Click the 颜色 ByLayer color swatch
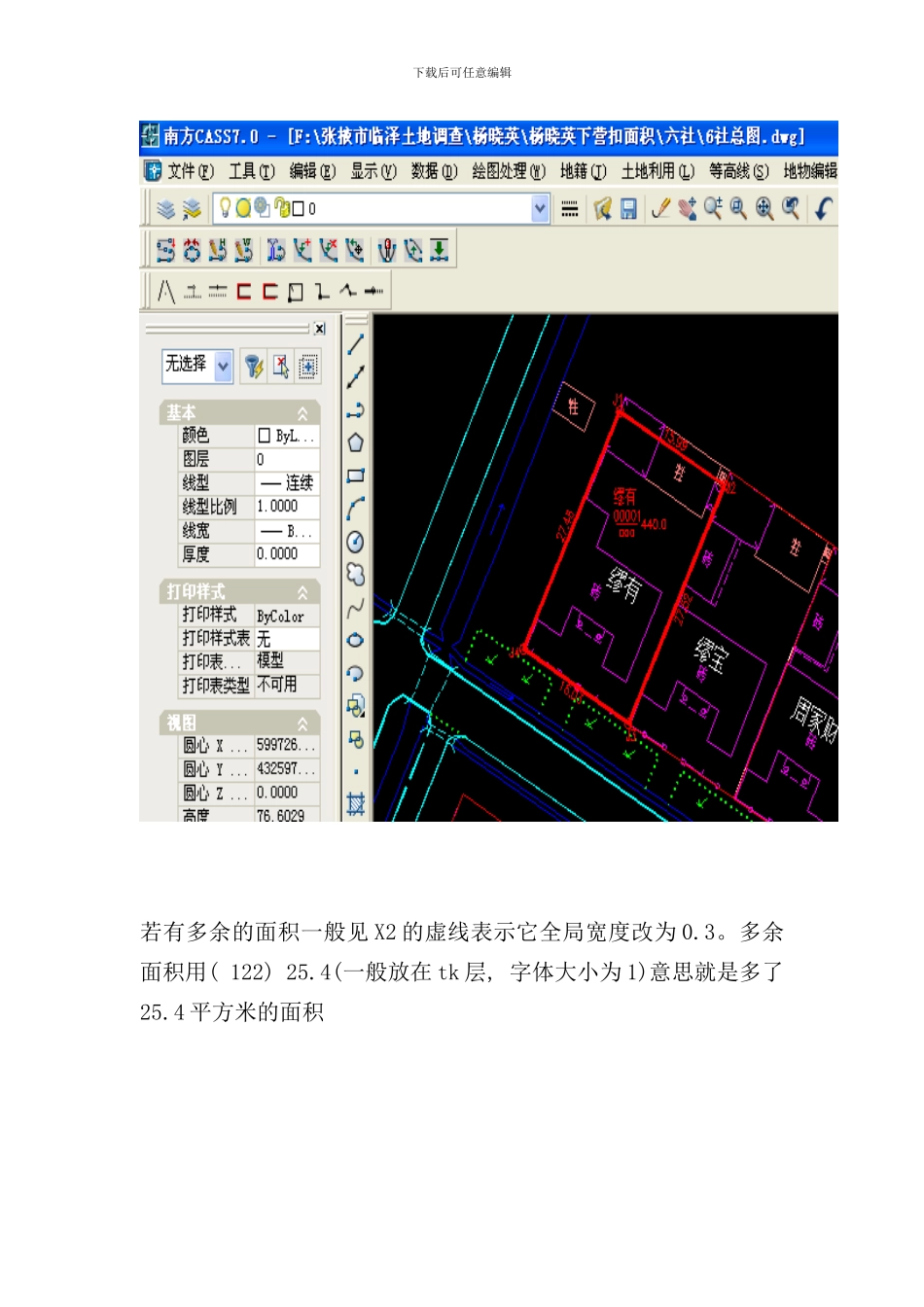924x1307 pixels. pyautogui.click(x=264, y=436)
